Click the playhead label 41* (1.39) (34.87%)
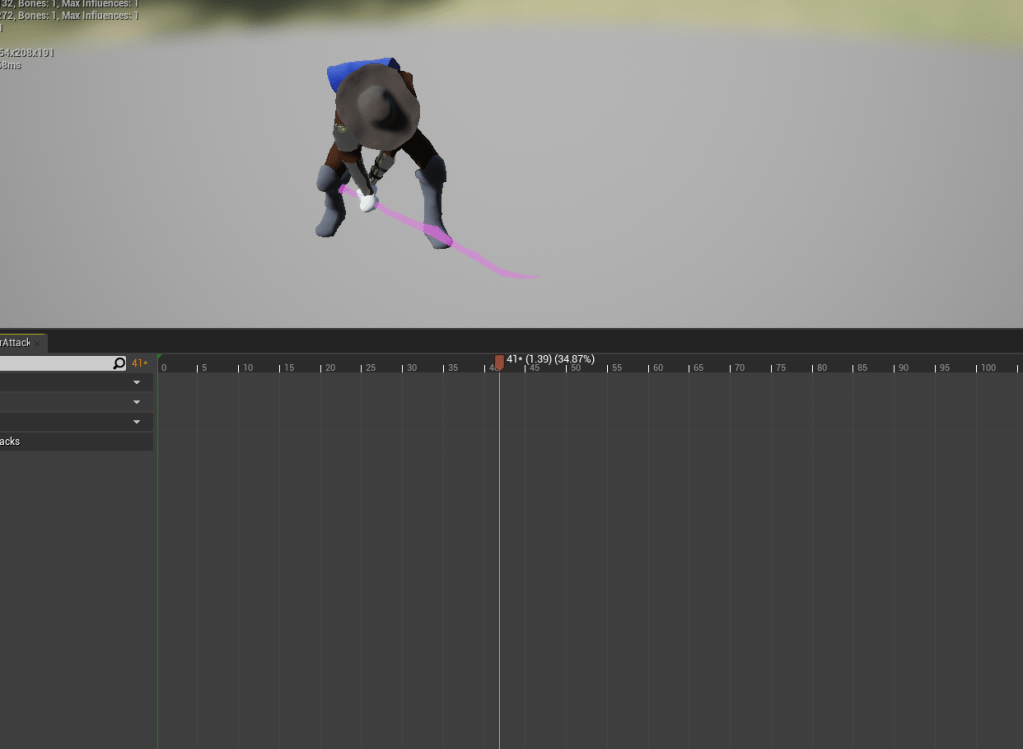Viewport: 1023px width, 749px height. [x=550, y=359]
